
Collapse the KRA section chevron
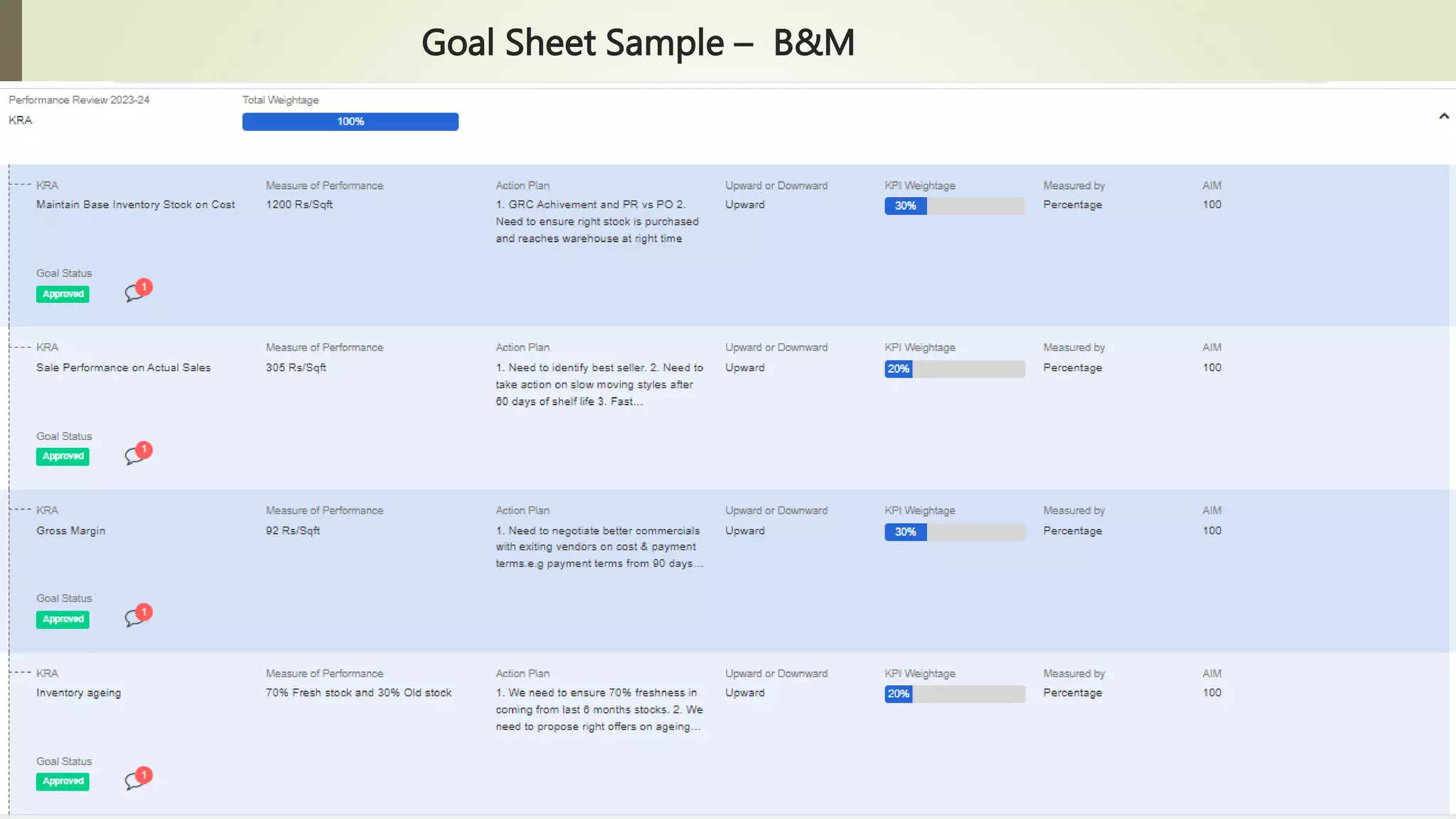click(x=1443, y=116)
